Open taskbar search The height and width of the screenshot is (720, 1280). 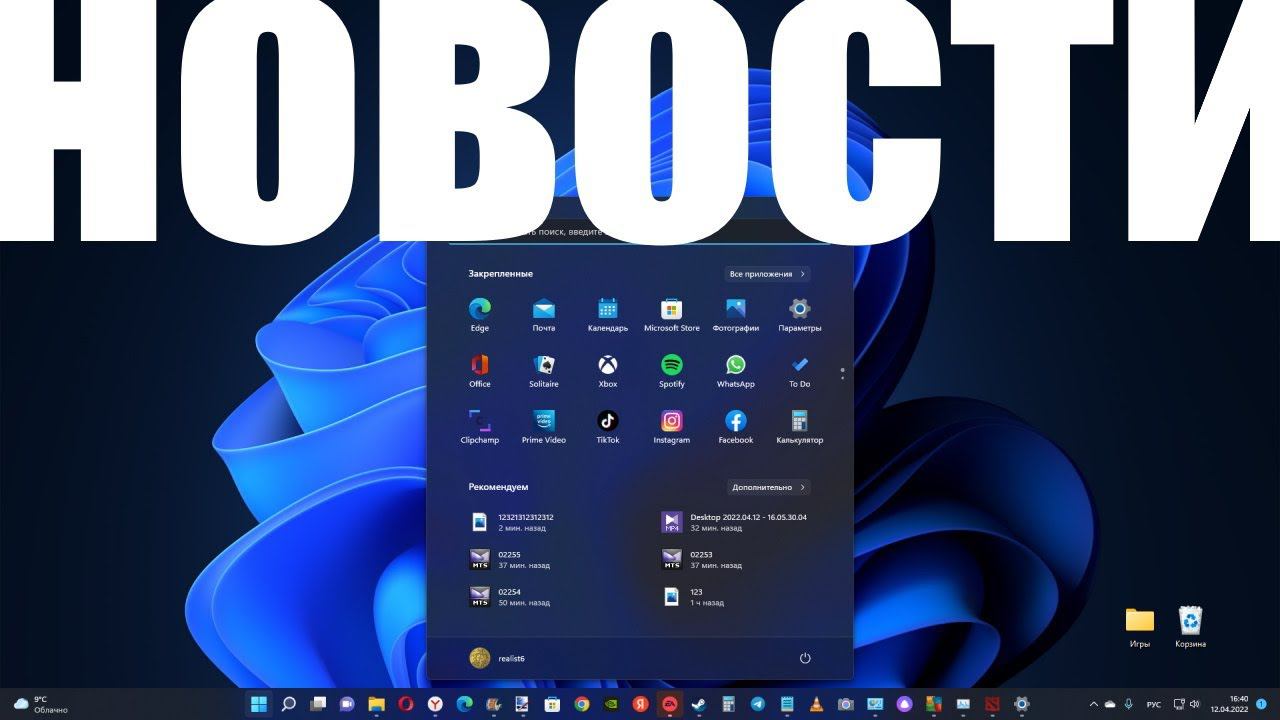click(x=288, y=704)
